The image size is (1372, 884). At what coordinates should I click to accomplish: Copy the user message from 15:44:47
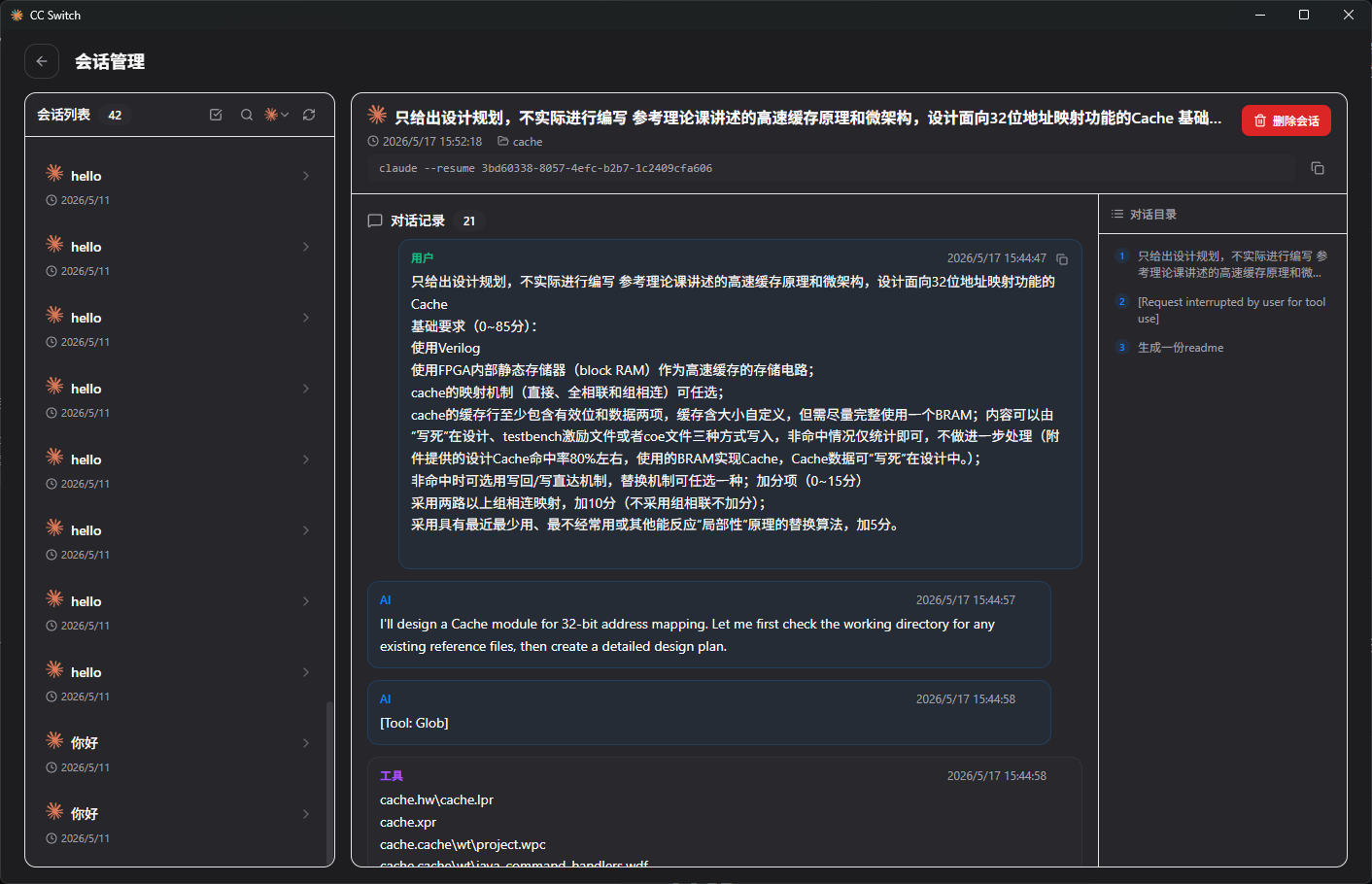(x=1062, y=259)
